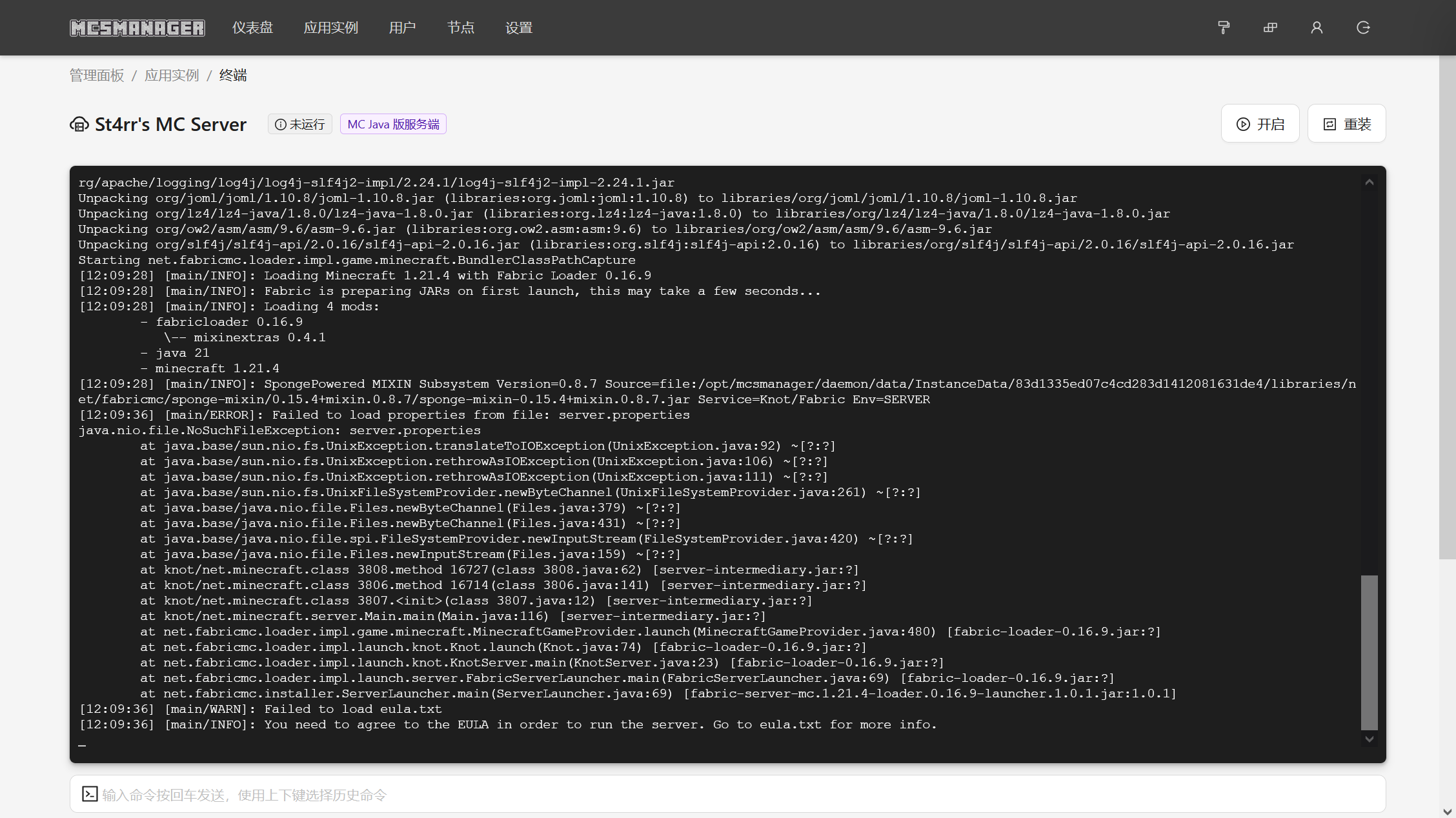This screenshot has height=818, width=1456.
Task: Click terminal scrollbar down arrow
Action: coord(1369,739)
